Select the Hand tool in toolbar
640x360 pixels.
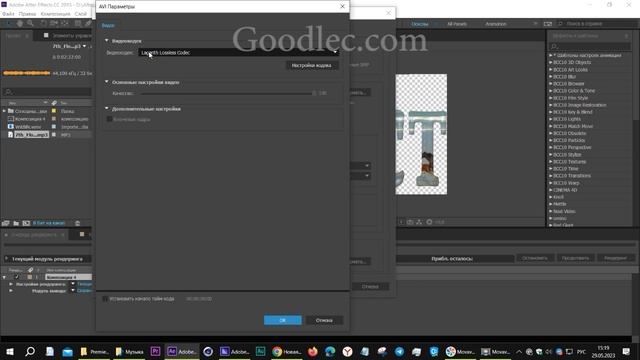(20, 24)
